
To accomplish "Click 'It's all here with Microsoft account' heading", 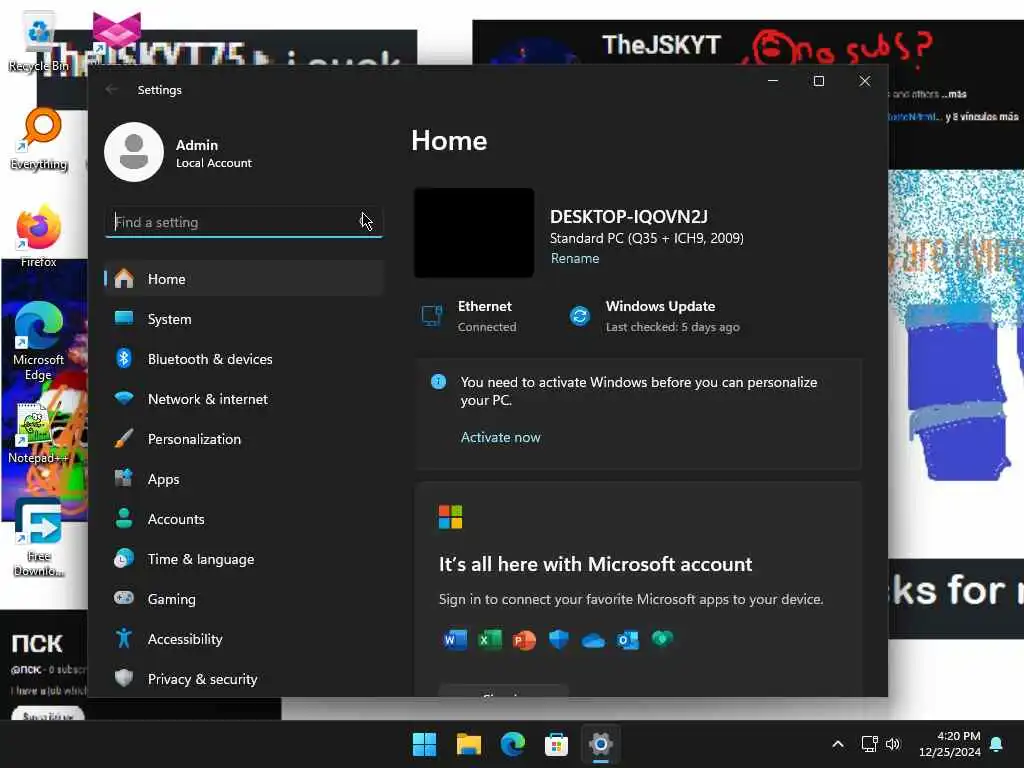I will [x=595, y=564].
